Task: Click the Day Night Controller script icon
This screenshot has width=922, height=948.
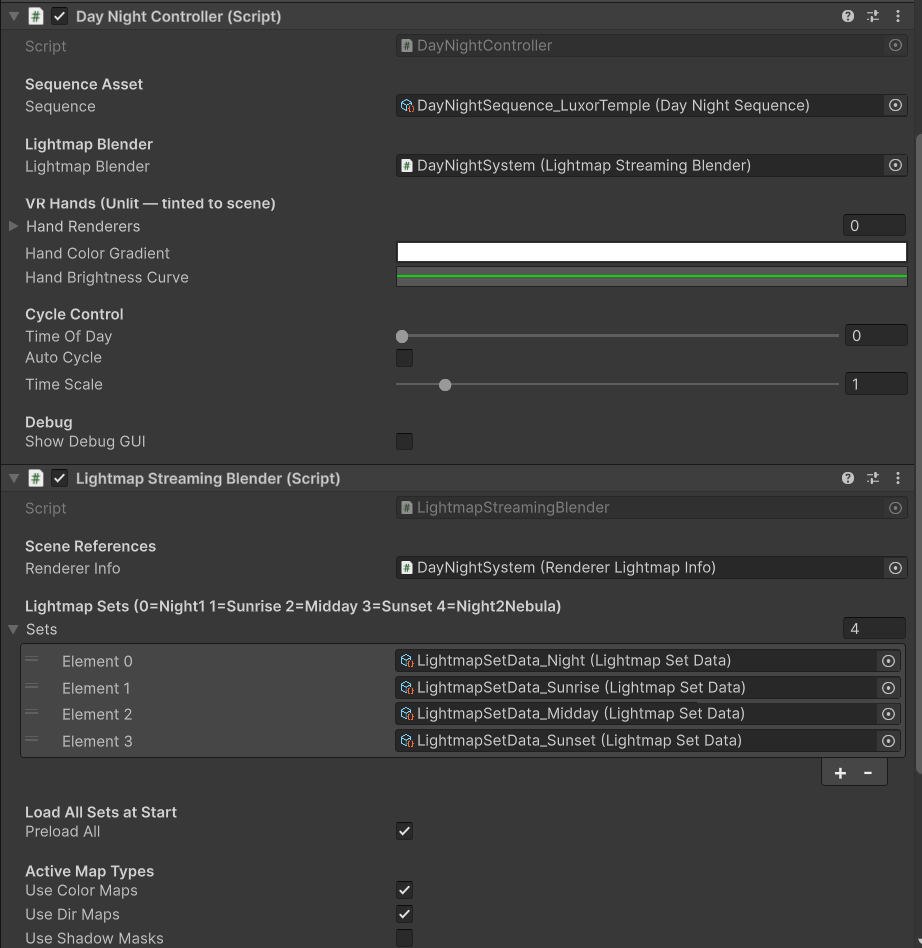Action: coord(36,16)
